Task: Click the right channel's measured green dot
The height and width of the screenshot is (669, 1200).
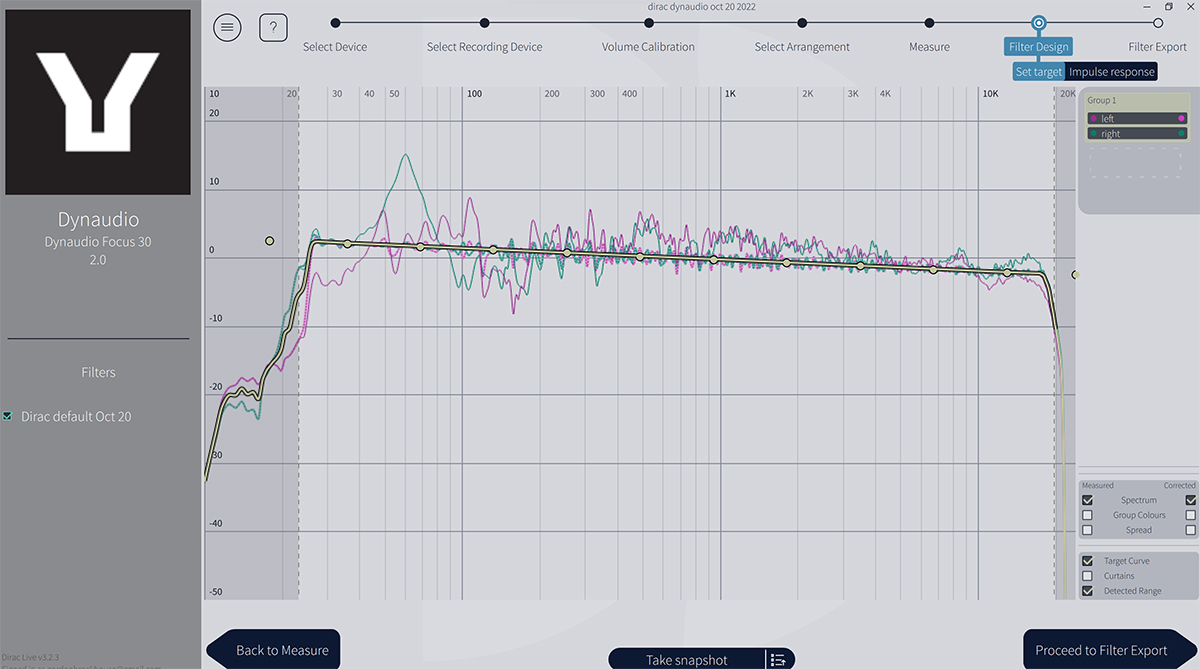Action: pyautogui.click(x=1094, y=133)
